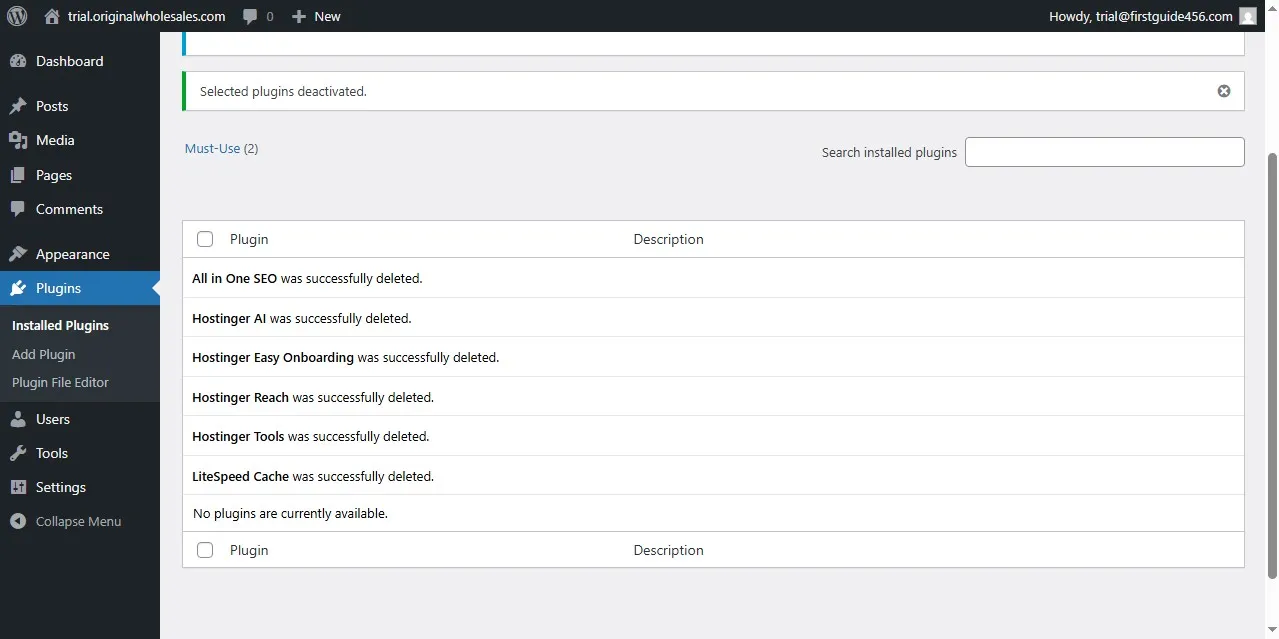This screenshot has width=1279, height=639.
Task: Open the Users icon in the sidebar
Action: point(20,419)
